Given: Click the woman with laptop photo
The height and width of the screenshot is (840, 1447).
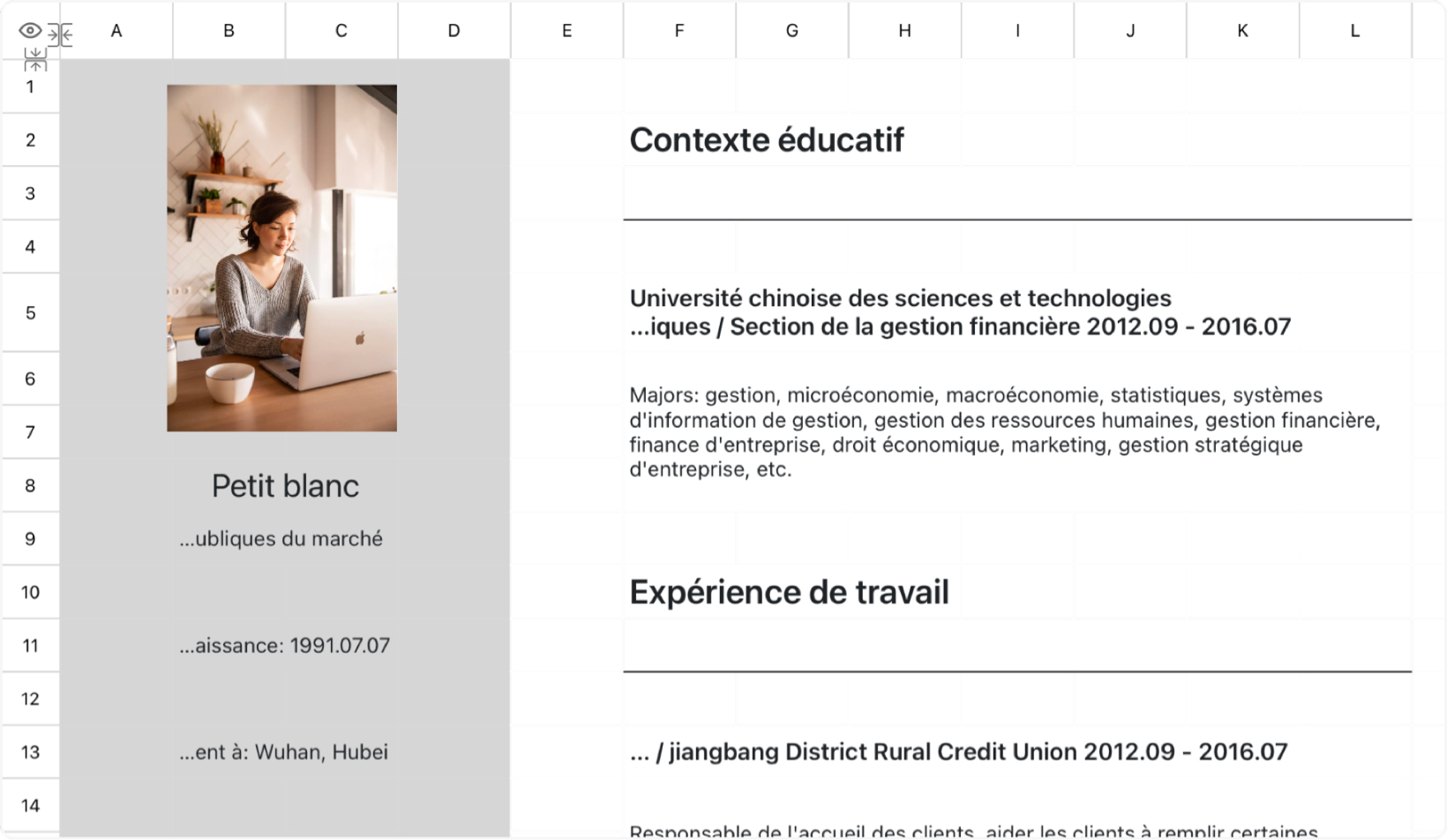Looking at the screenshot, I should point(281,258).
